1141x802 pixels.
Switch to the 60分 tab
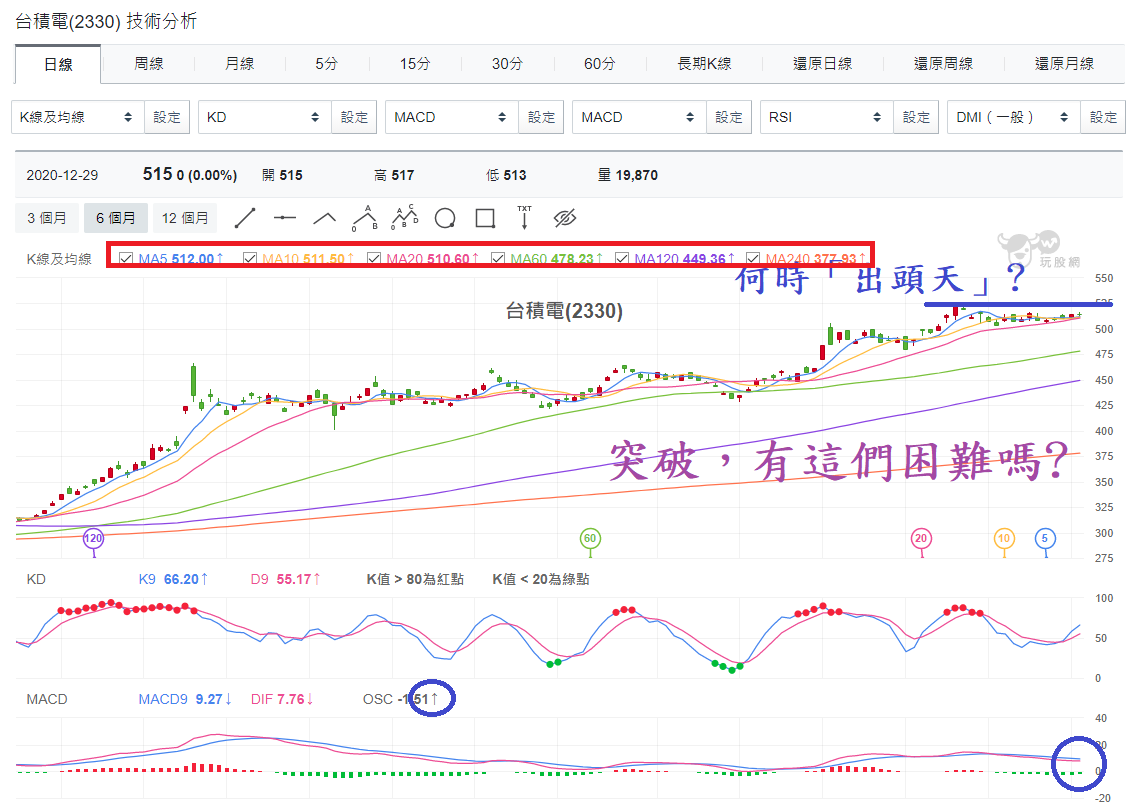pos(600,64)
